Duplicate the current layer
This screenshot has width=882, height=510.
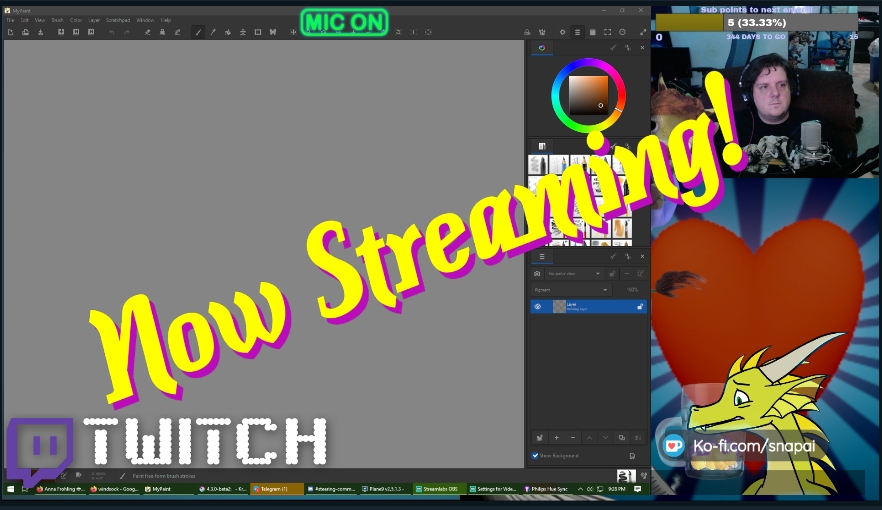[x=622, y=437]
